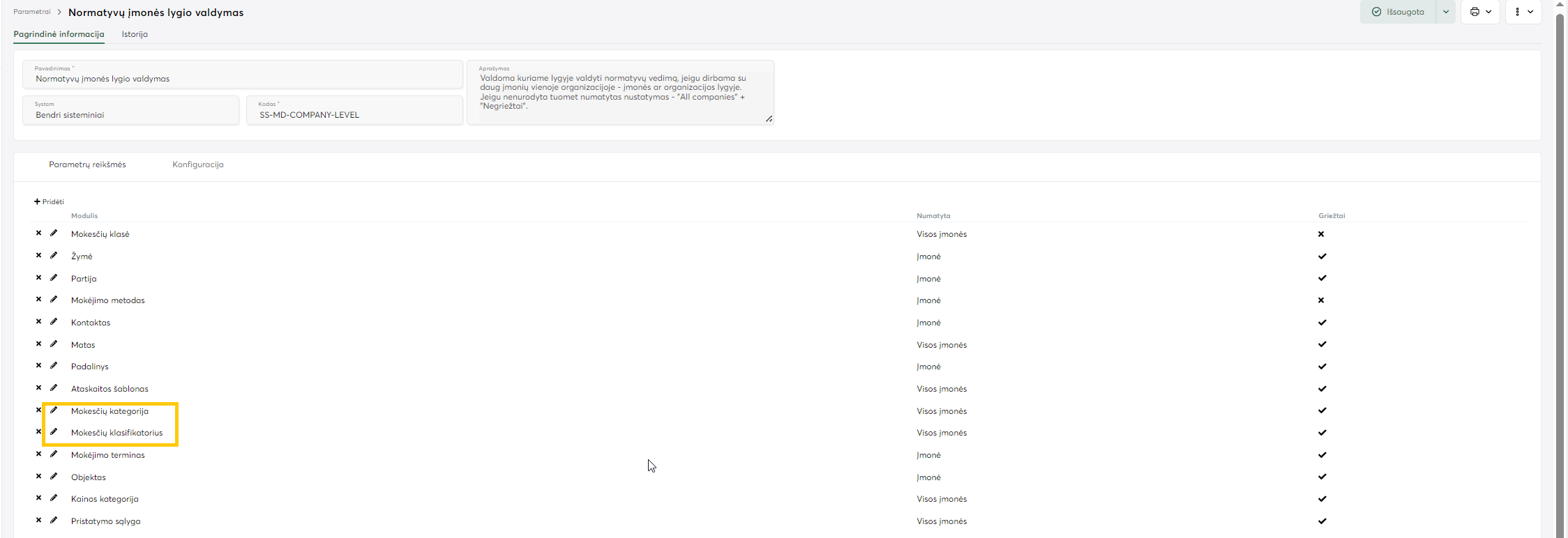1568x538 pixels.
Task: Click pencil icon next to Padalinys
Action: point(54,366)
